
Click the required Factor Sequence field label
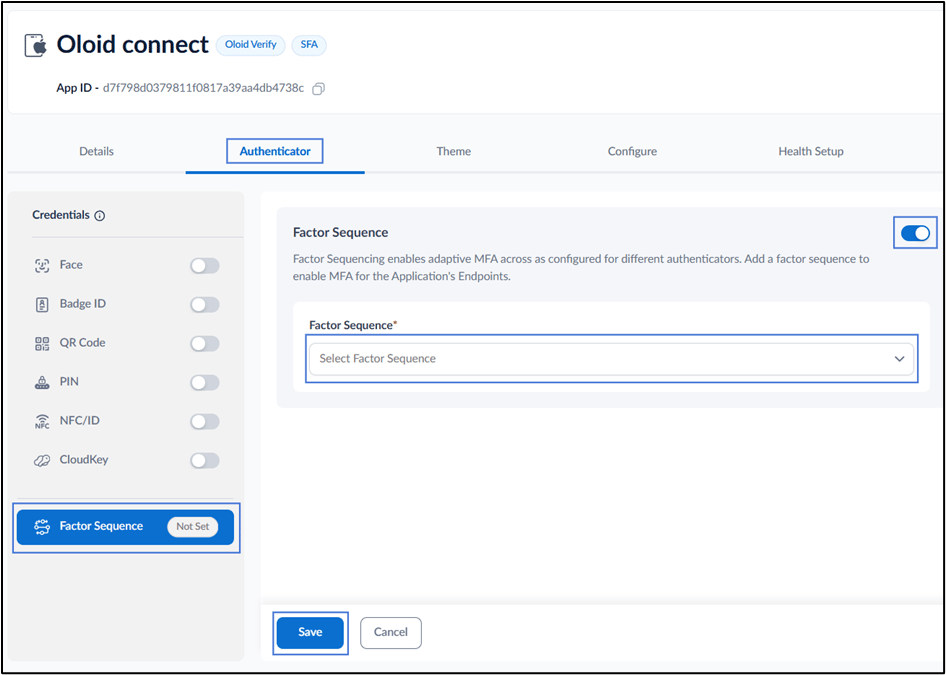click(354, 325)
